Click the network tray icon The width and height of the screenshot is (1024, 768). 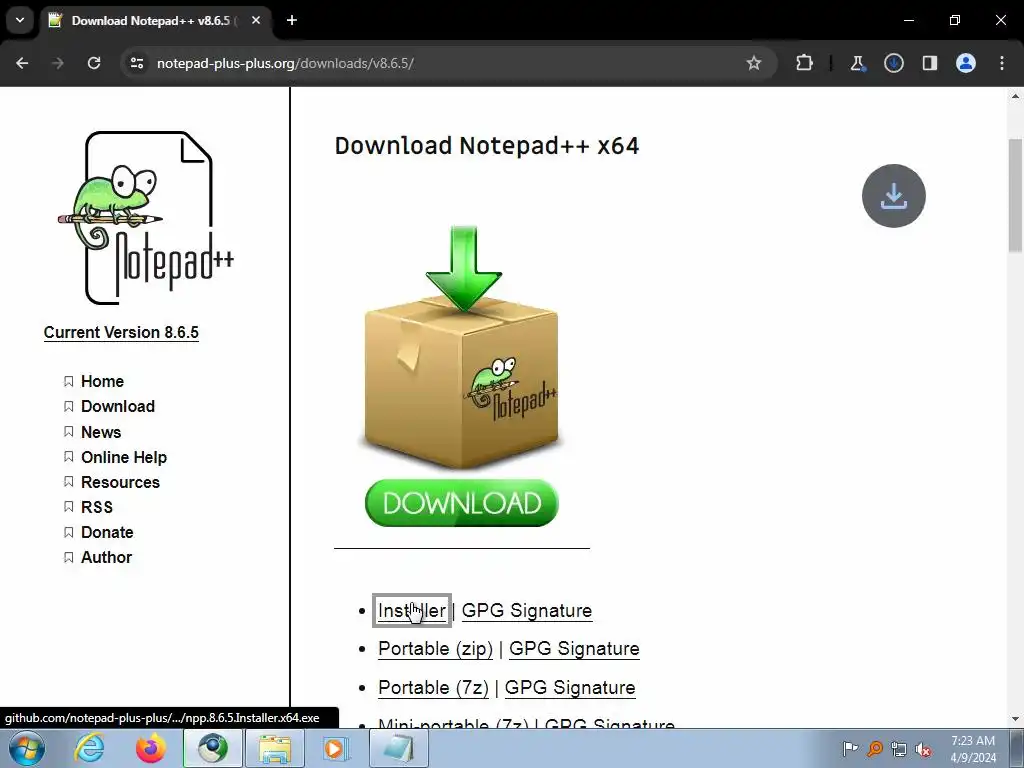[x=899, y=748]
